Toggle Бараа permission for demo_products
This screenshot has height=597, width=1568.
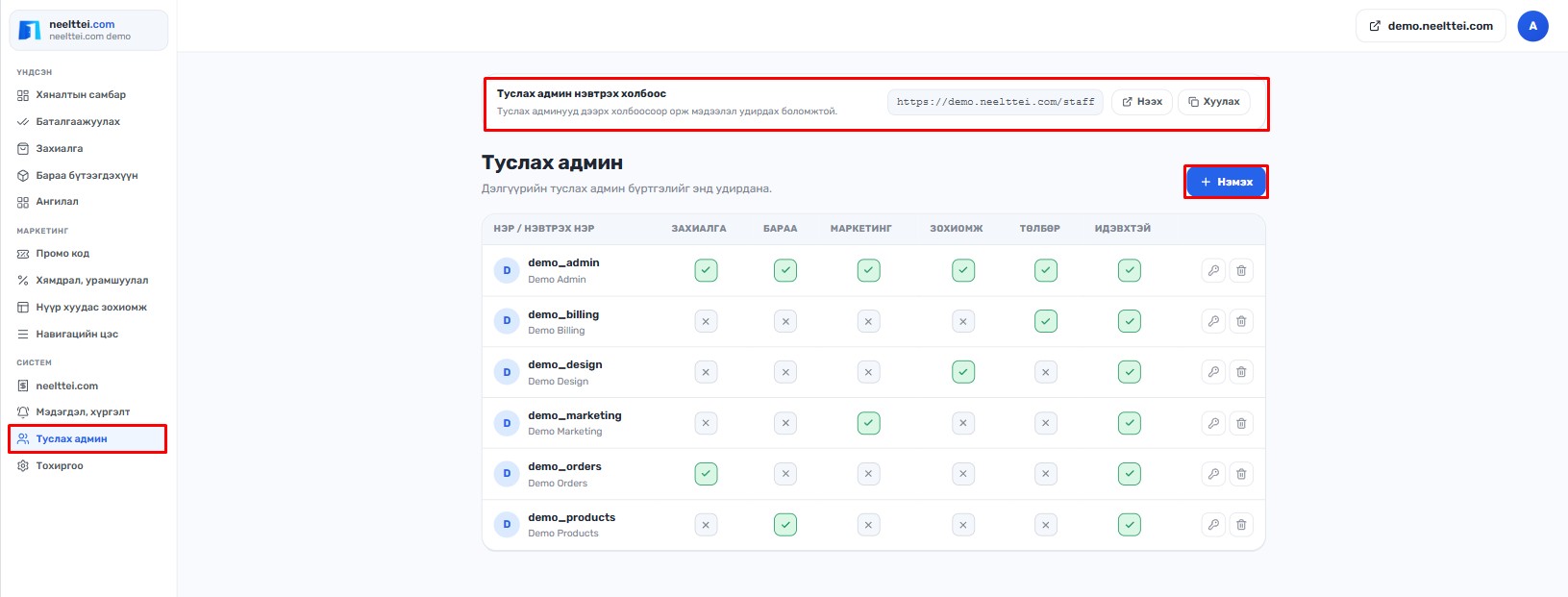tap(785, 525)
